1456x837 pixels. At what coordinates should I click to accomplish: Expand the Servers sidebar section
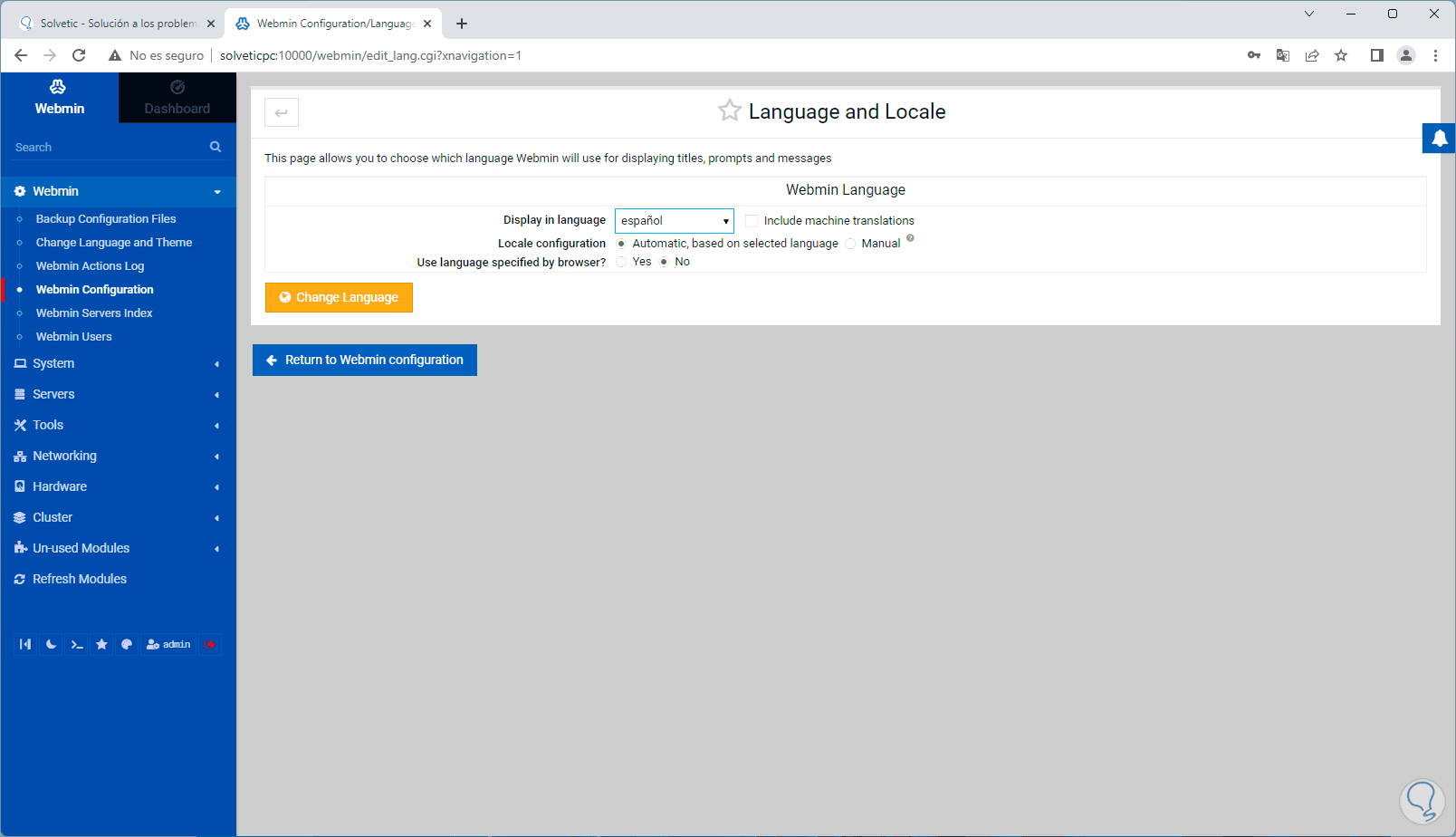[x=118, y=394]
